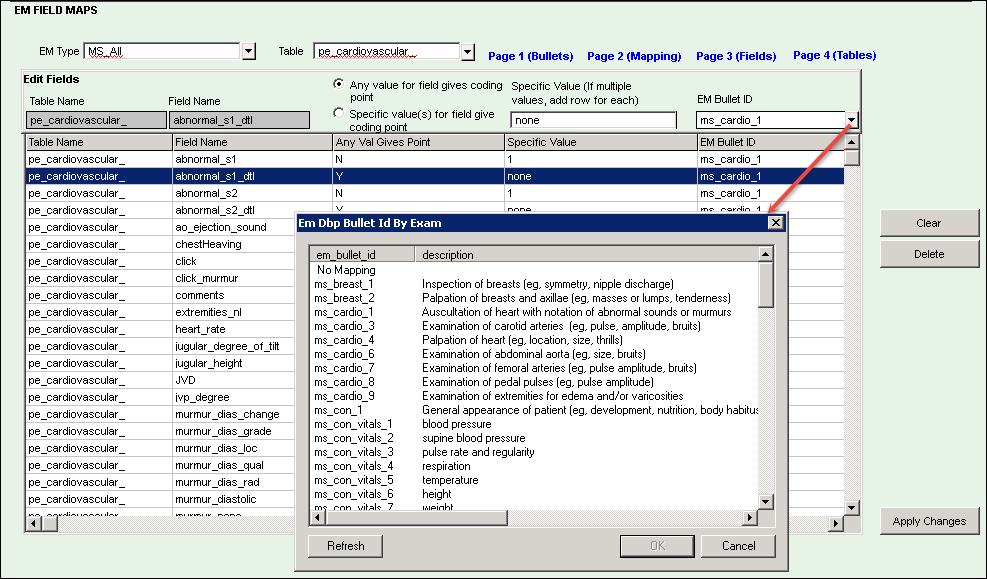Screen dimensions: 987x579
Task: Expand the Table dropdown list
Action: coord(467,51)
